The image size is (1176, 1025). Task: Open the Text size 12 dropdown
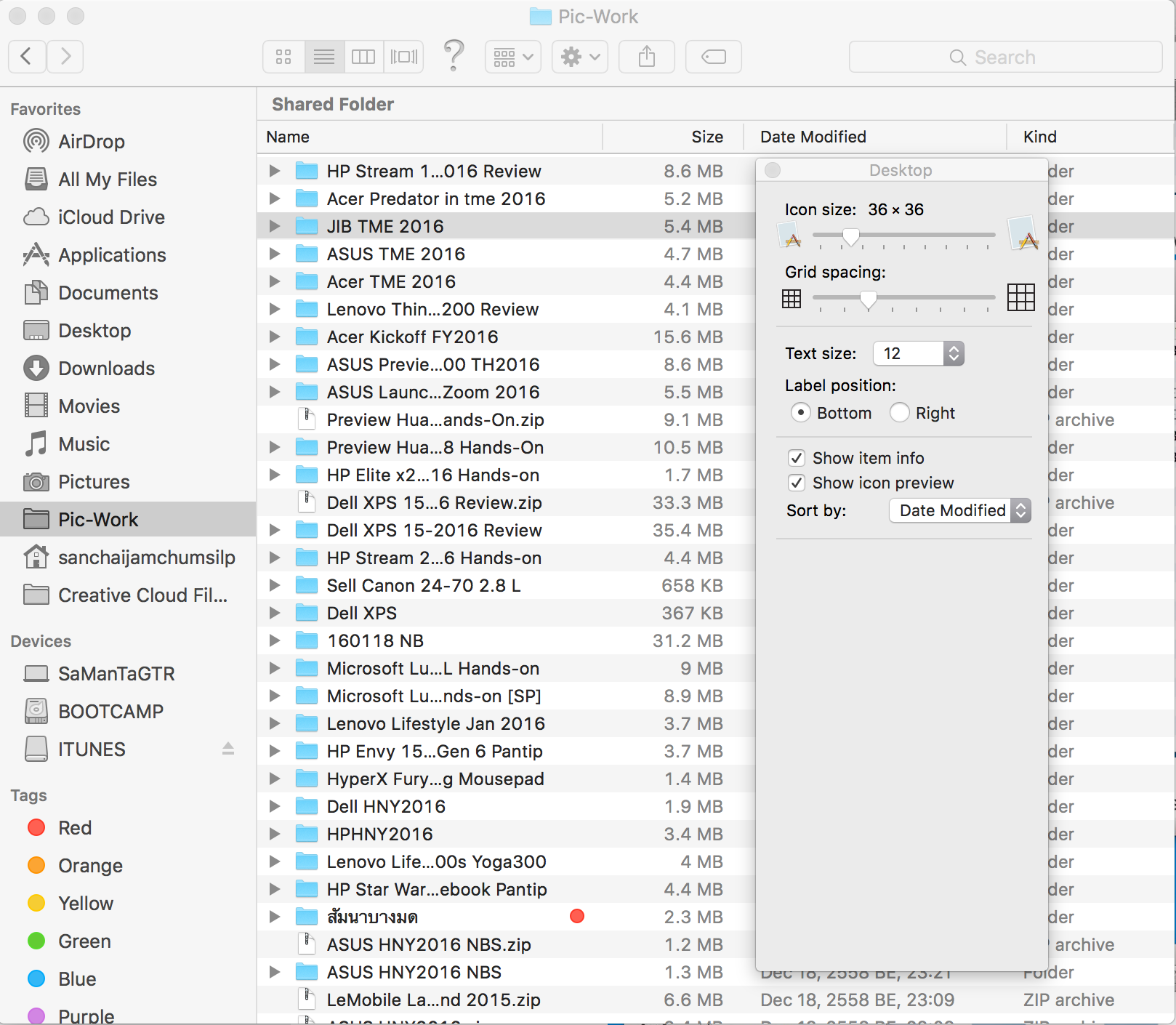pyautogui.click(x=919, y=353)
